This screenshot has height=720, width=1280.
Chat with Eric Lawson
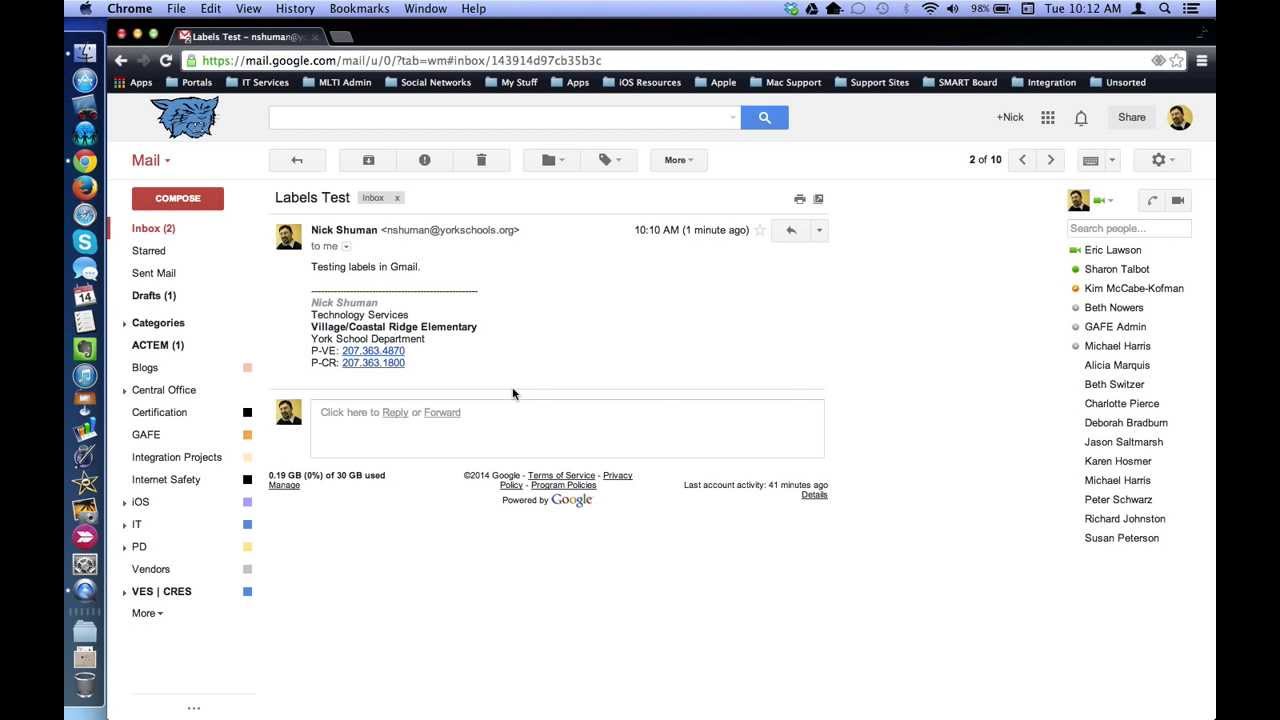point(1112,250)
